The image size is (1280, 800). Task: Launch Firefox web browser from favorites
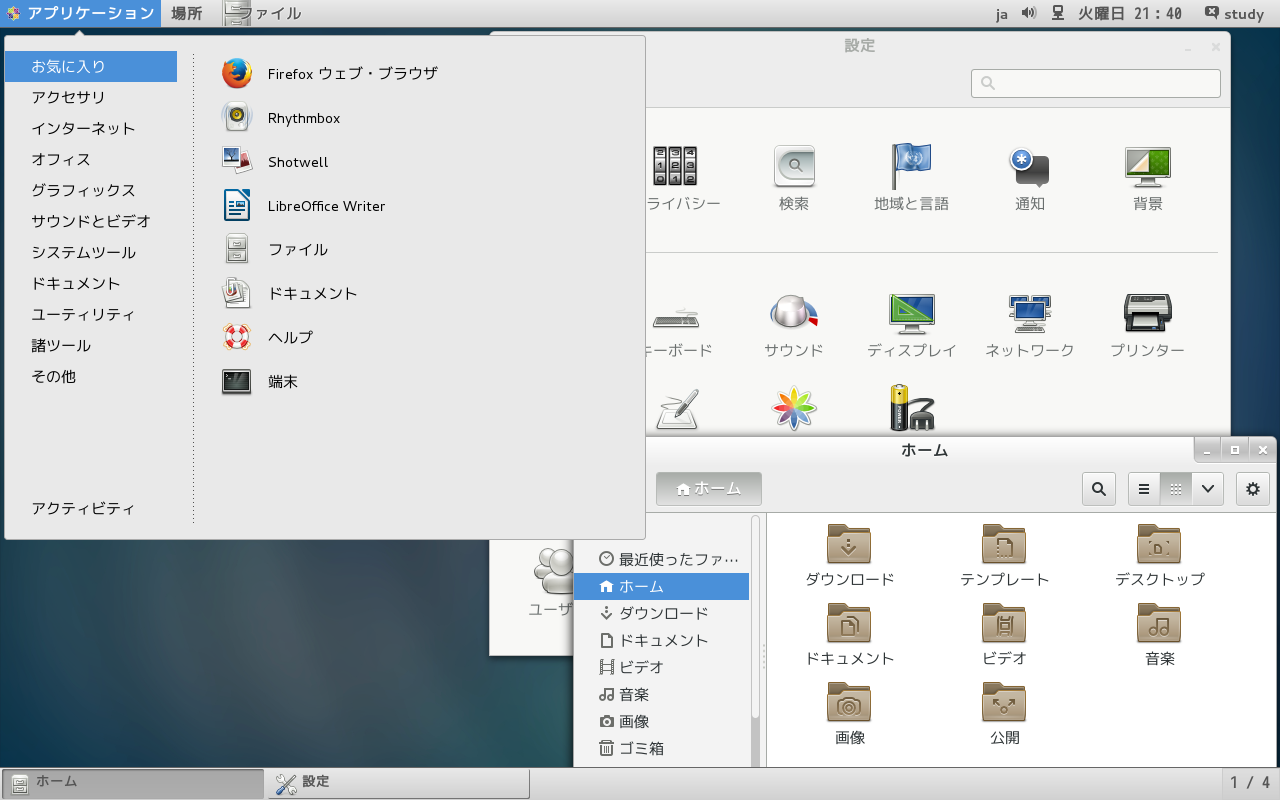pyautogui.click(x=329, y=73)
